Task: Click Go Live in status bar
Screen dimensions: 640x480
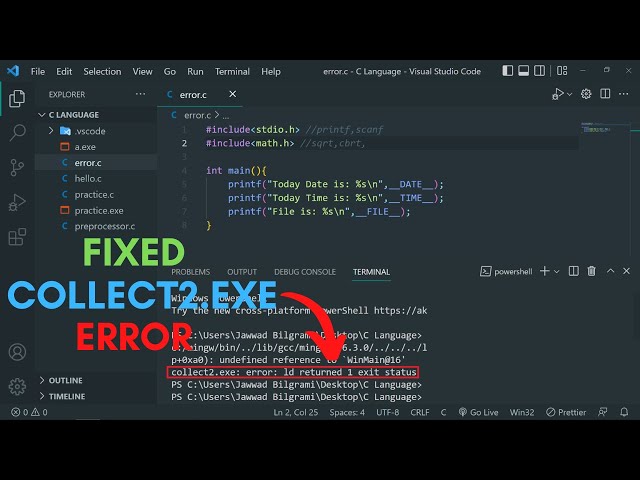Action: coord(478,412)
